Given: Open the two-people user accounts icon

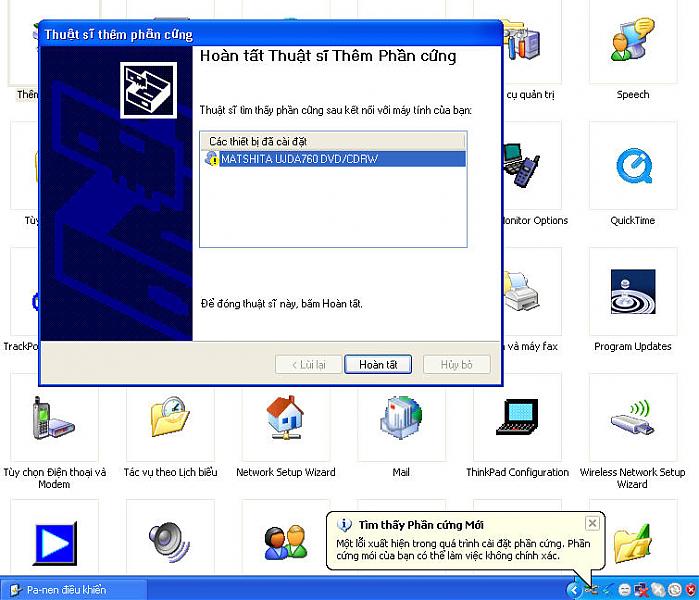Looking at the screenshot, I should 285,543.
